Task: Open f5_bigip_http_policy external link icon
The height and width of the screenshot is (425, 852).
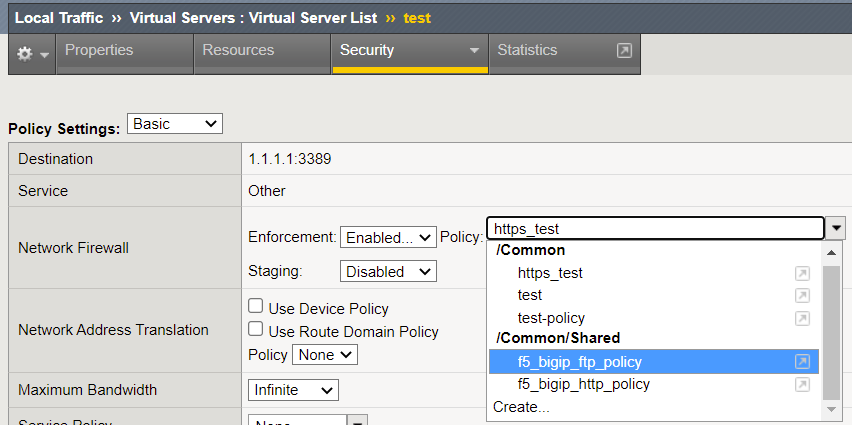Action: click(x=802, y=384)
